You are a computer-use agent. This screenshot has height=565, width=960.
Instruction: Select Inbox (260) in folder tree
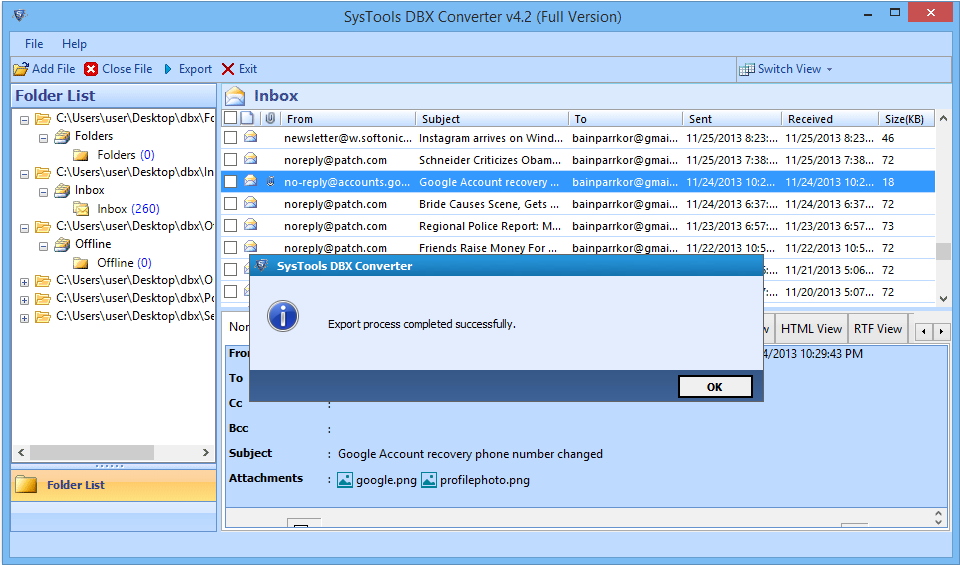[129, 209]
